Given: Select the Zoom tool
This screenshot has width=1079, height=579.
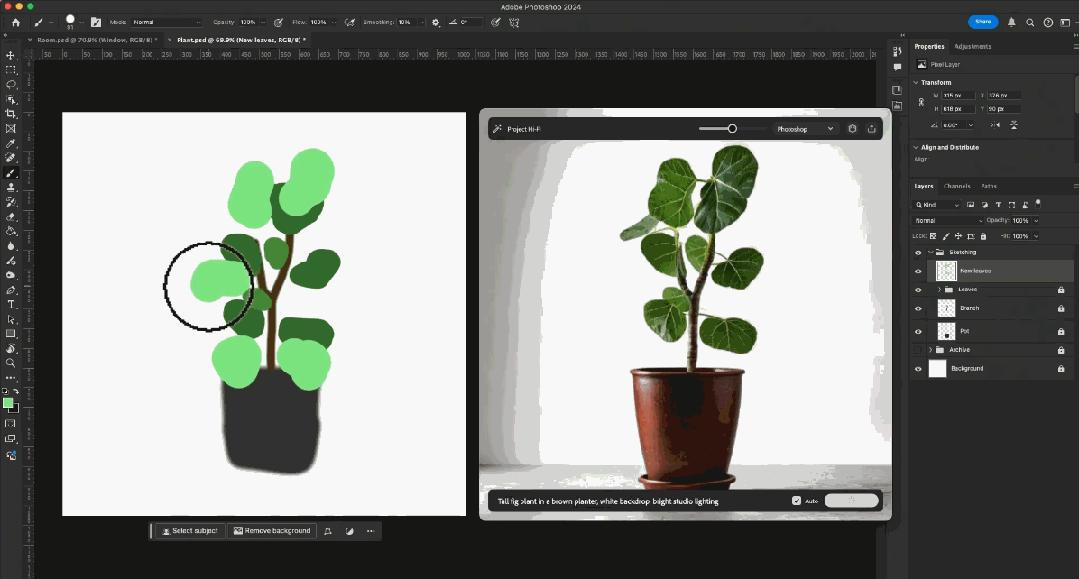Looking at the screenshot, I should click(10, 363).
